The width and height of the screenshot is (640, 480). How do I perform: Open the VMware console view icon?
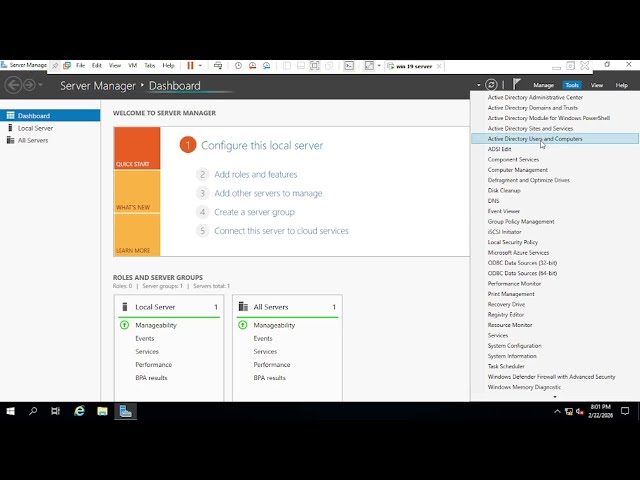(x=349, y=66)
